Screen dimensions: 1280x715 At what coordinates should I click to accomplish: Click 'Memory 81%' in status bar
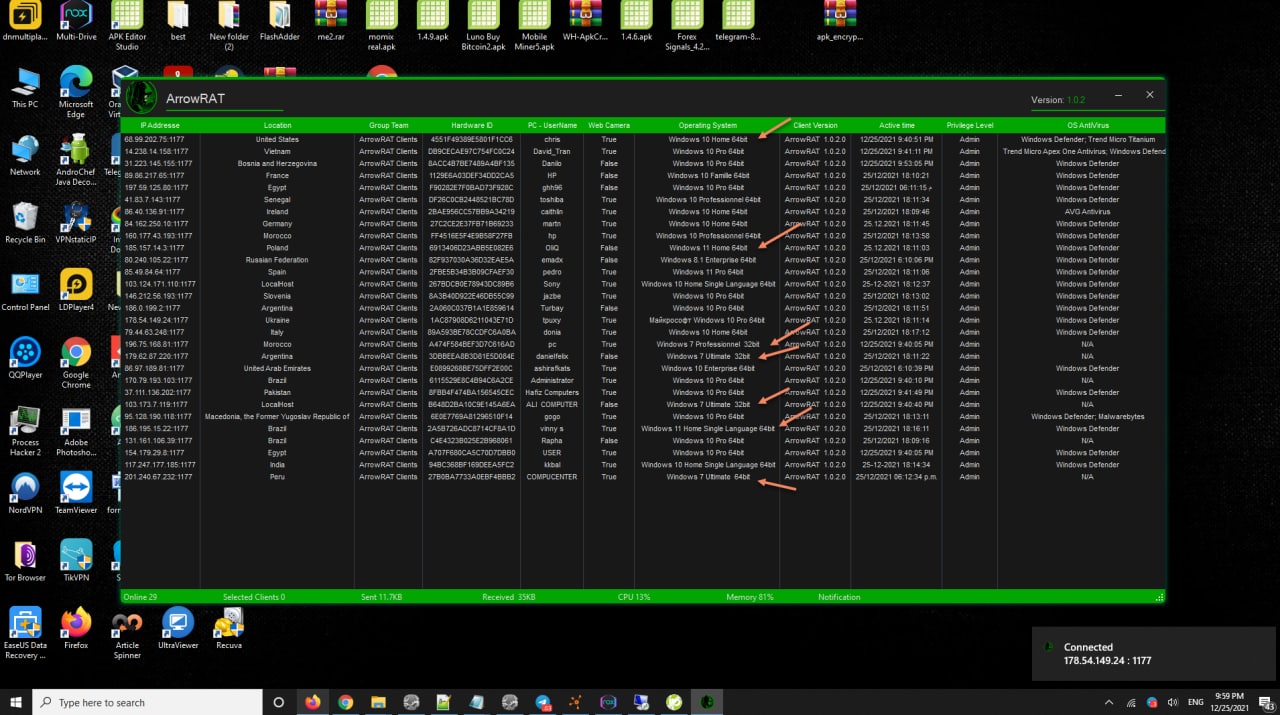point(750,597)
